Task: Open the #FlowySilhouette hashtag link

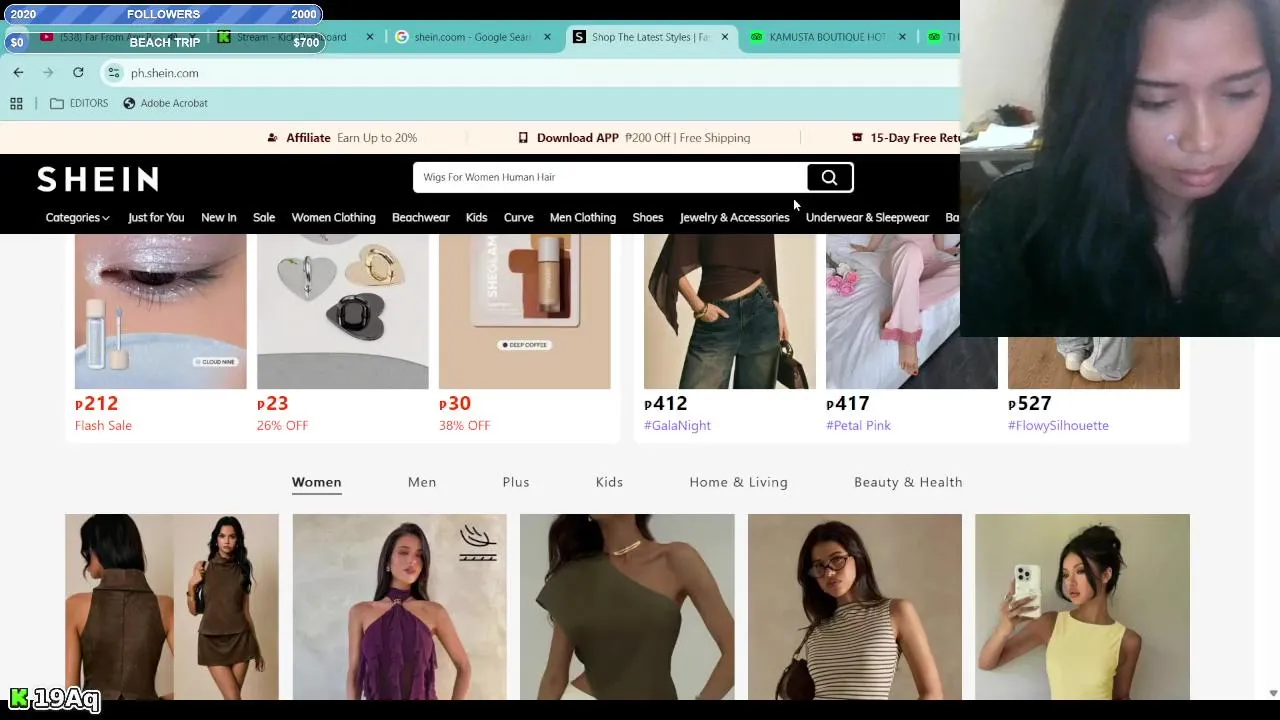Action: (x=1058, y=425)
